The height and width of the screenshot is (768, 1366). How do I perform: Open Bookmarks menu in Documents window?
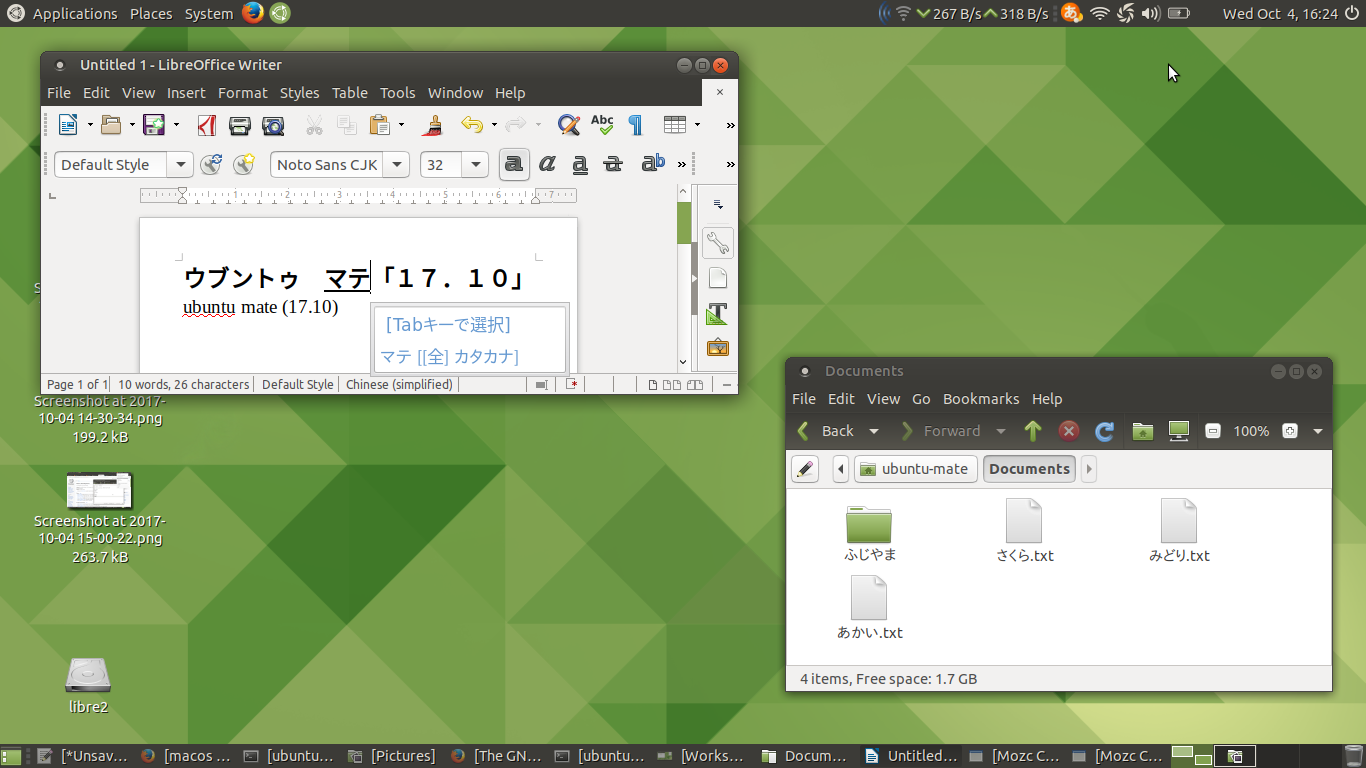981,399
